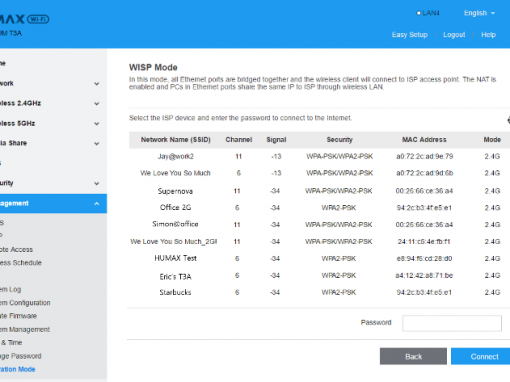Open Date & Time menu item
This screenshot has width=510, height=382.
pos(11,342)
